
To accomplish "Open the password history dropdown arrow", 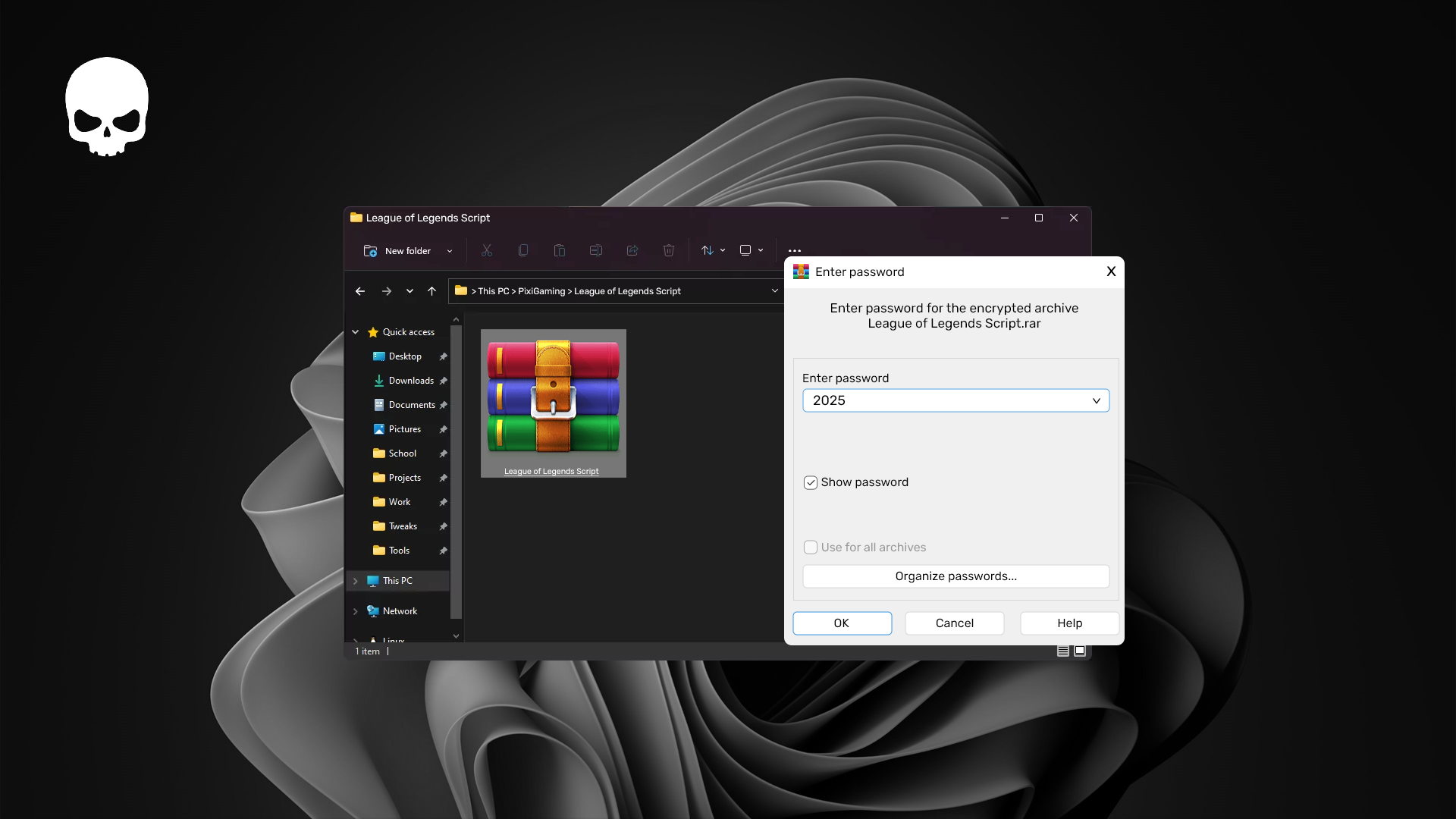I will (x=1097, y=400).
